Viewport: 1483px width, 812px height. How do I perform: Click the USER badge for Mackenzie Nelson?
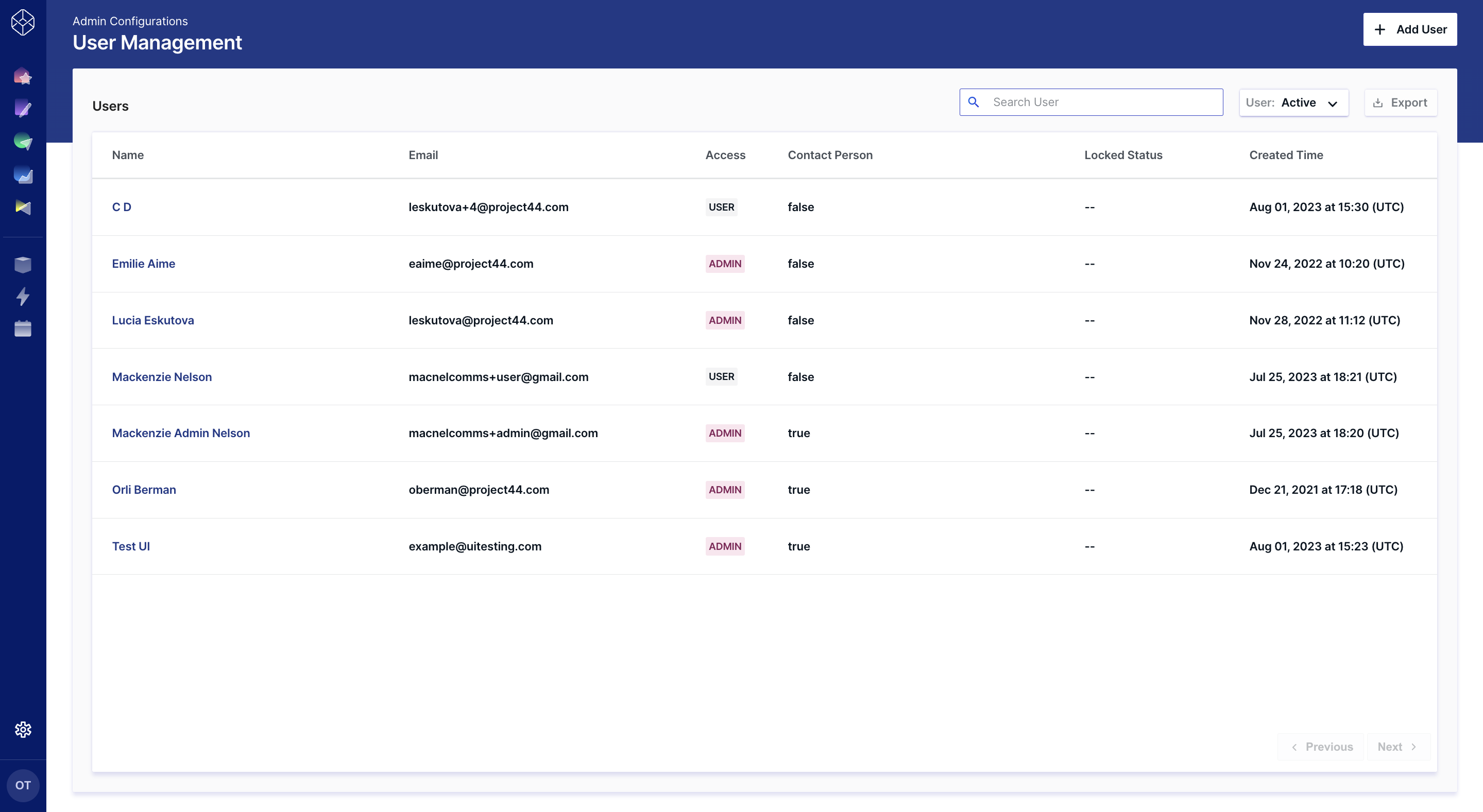pyautogui.click(x=721, y=376)
